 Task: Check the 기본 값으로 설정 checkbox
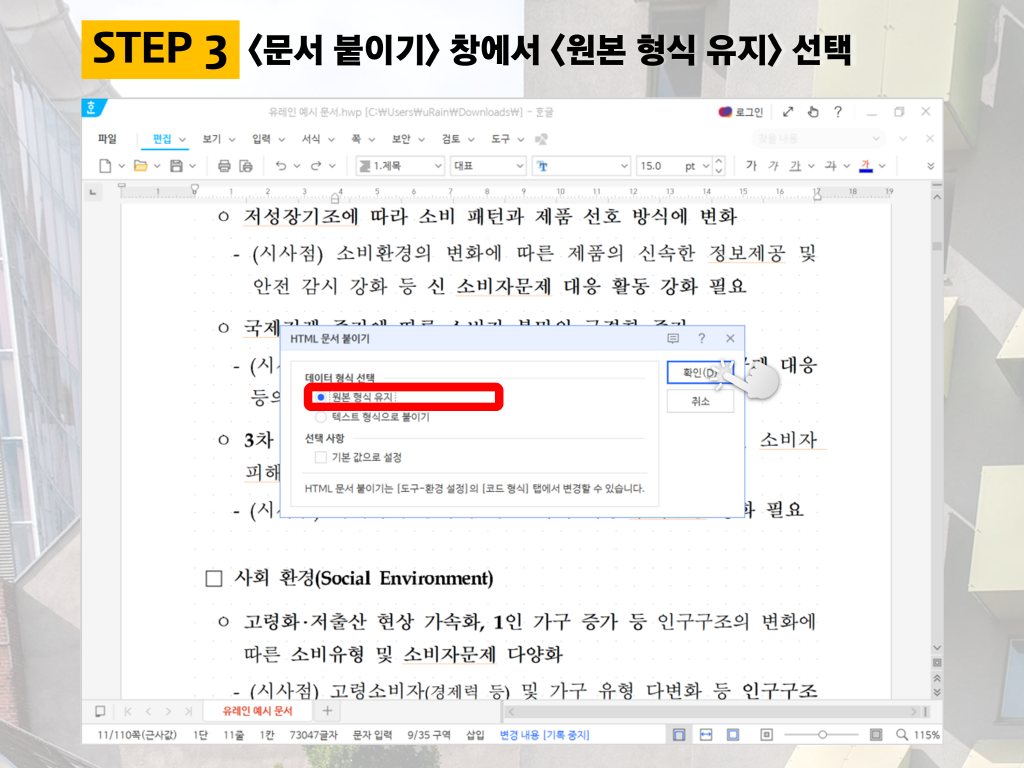coord(321,457)
